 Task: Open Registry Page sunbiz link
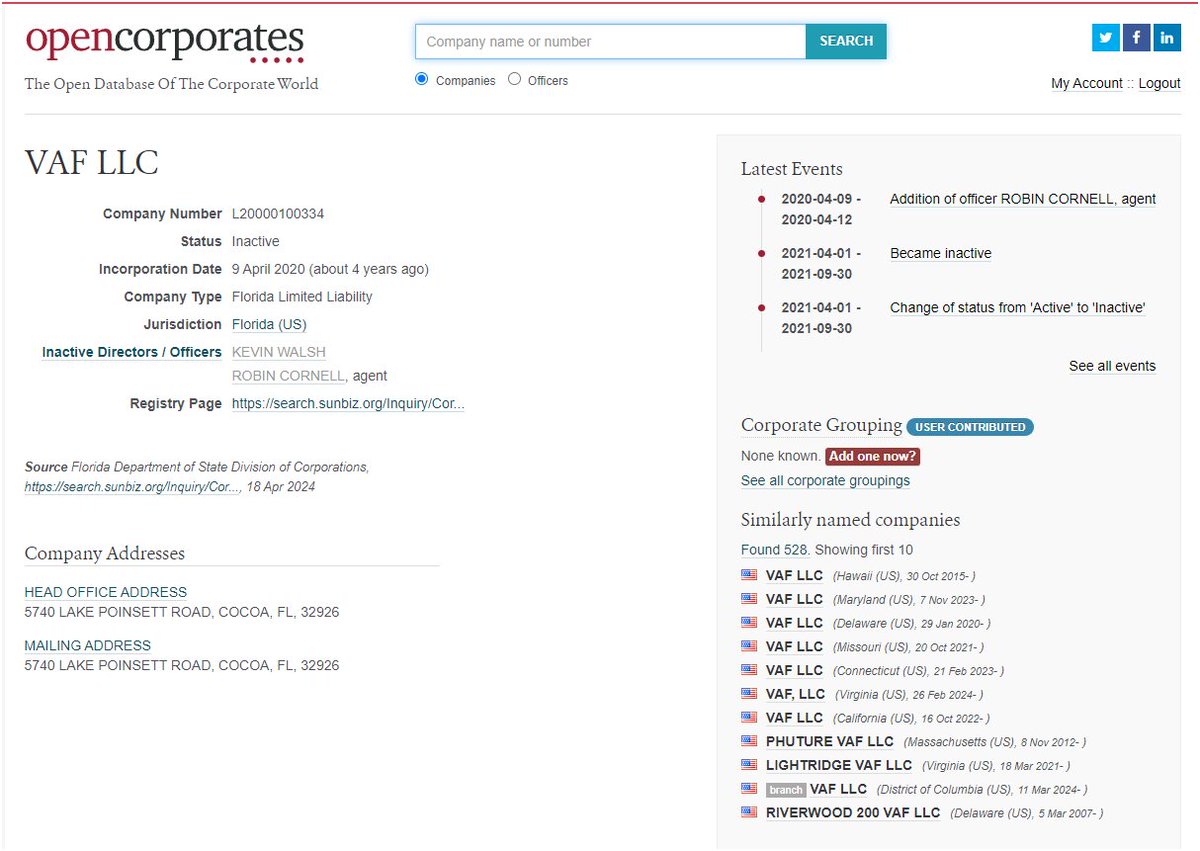click(348, 404)
